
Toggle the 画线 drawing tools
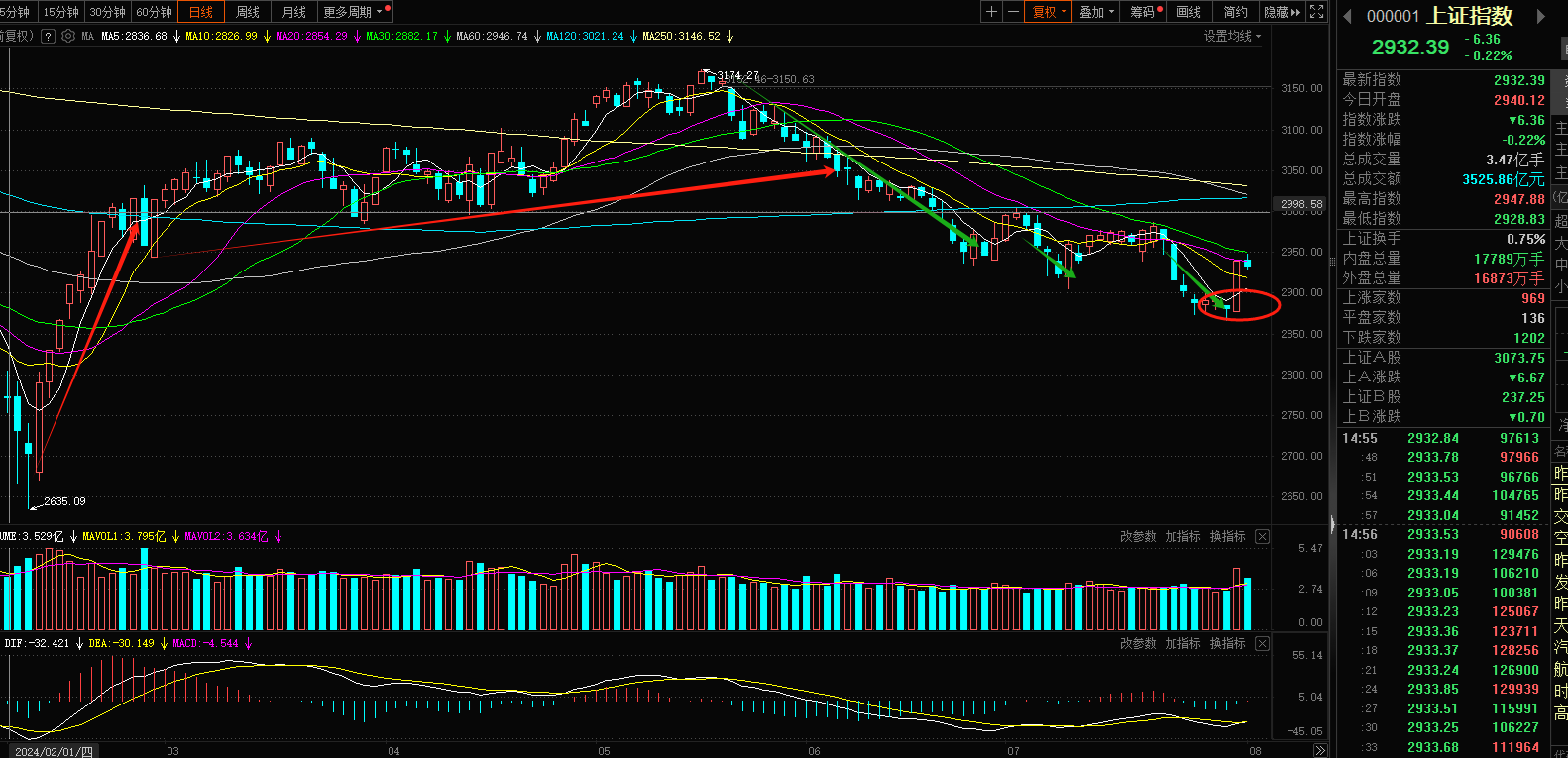[1189, 12]
